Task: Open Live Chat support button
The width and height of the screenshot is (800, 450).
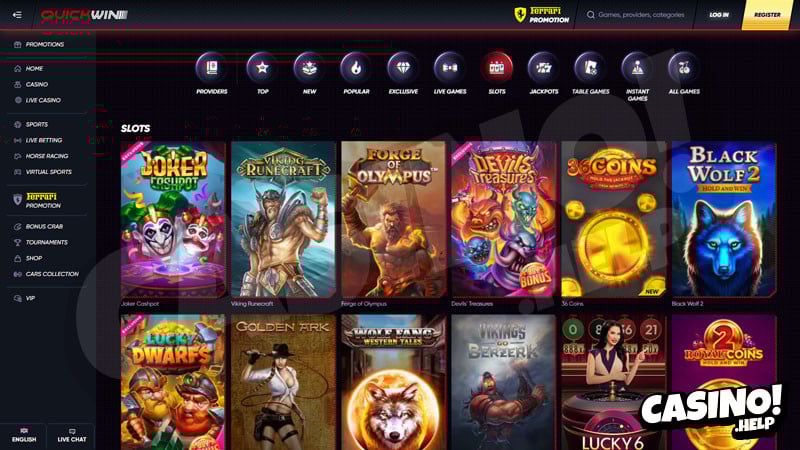Action: [71, 435]
